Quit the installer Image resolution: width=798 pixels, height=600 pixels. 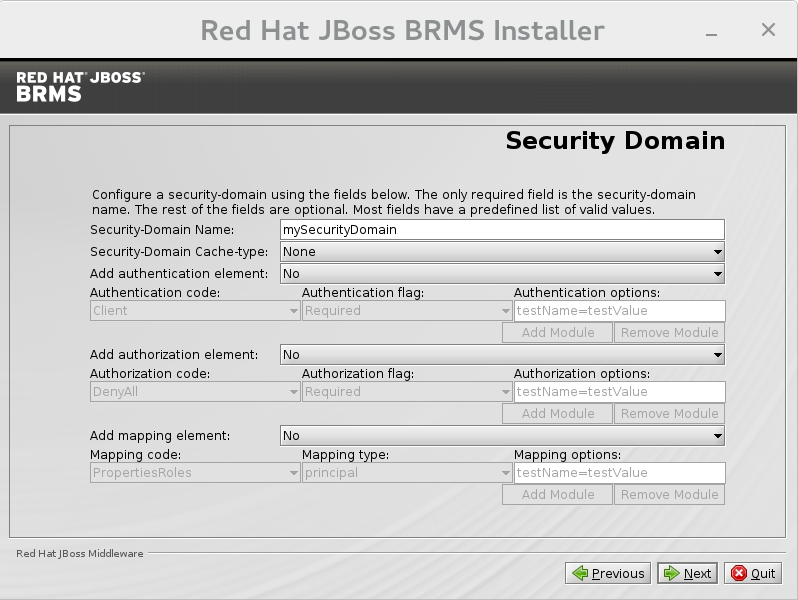pos(753,574)
